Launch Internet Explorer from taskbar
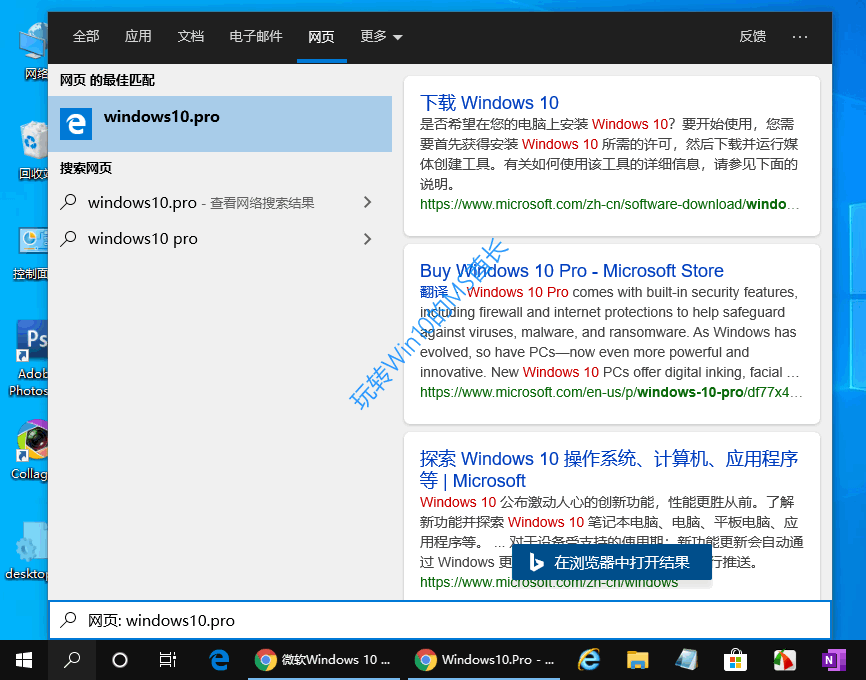Screen dimensions: 866x680 tap(589, 660)
